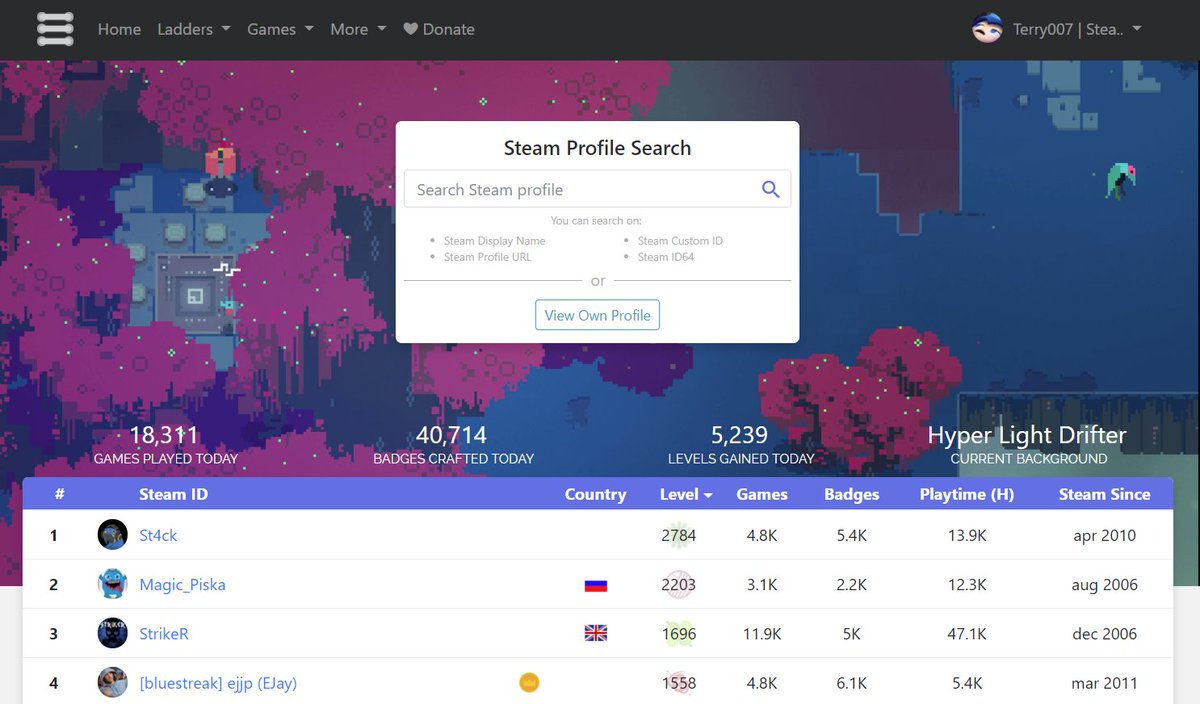The height and width of the screenshot is (704, 1200).
Task: Click the aug 2006 date cell
Action: tap(1105, 584)
